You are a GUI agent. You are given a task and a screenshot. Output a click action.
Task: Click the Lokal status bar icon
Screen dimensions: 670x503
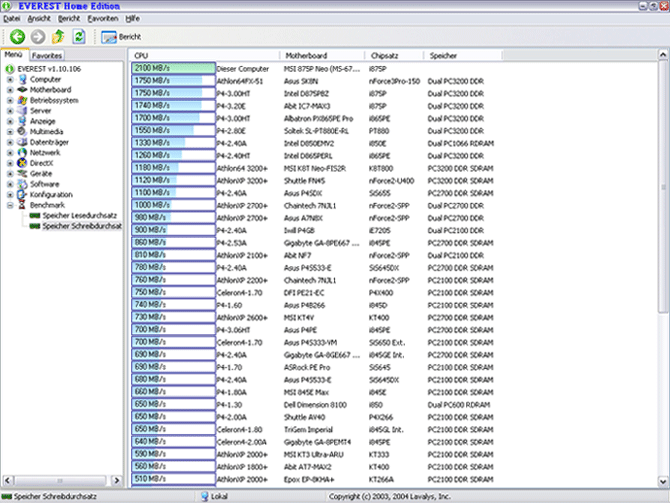[205, 496]
